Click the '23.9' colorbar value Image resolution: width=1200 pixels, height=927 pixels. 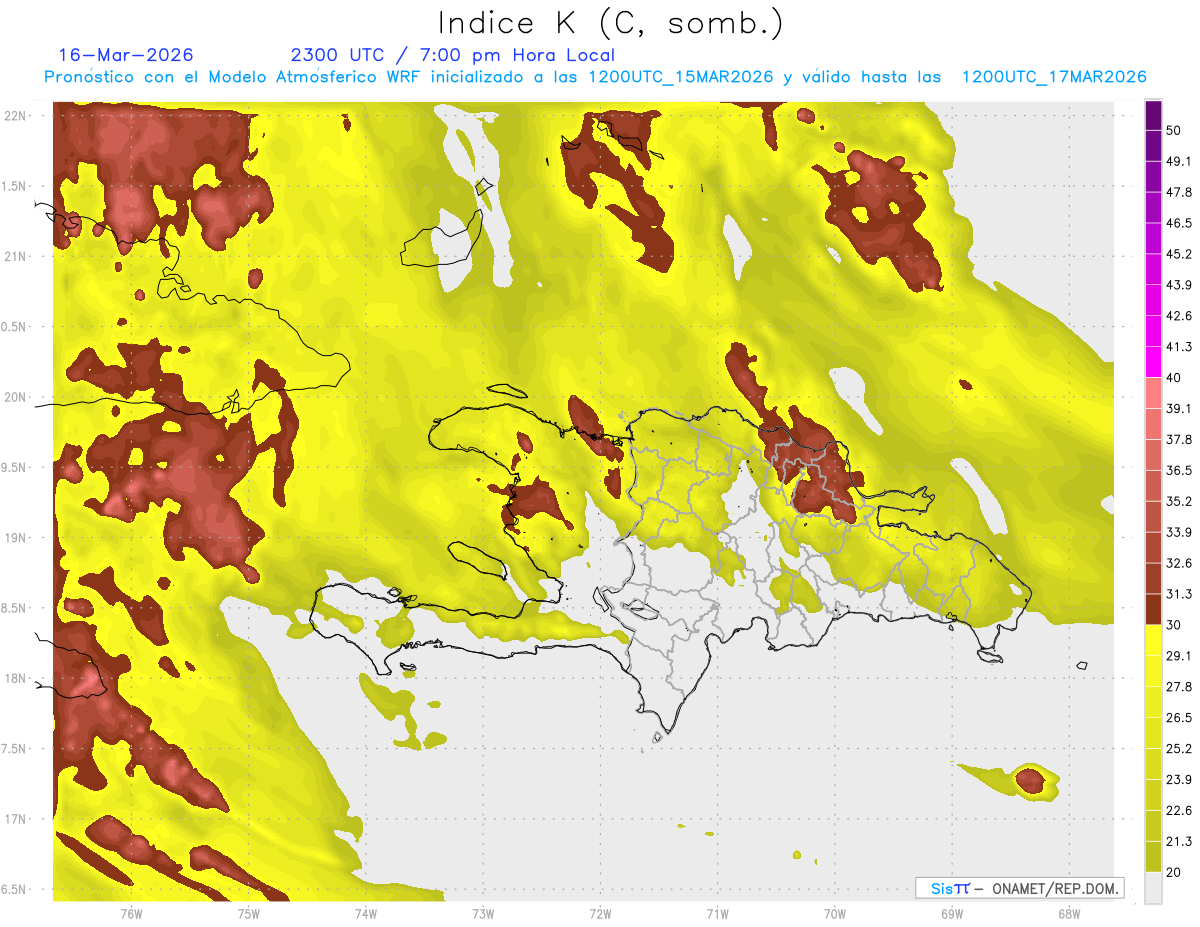coord(1179,780)
